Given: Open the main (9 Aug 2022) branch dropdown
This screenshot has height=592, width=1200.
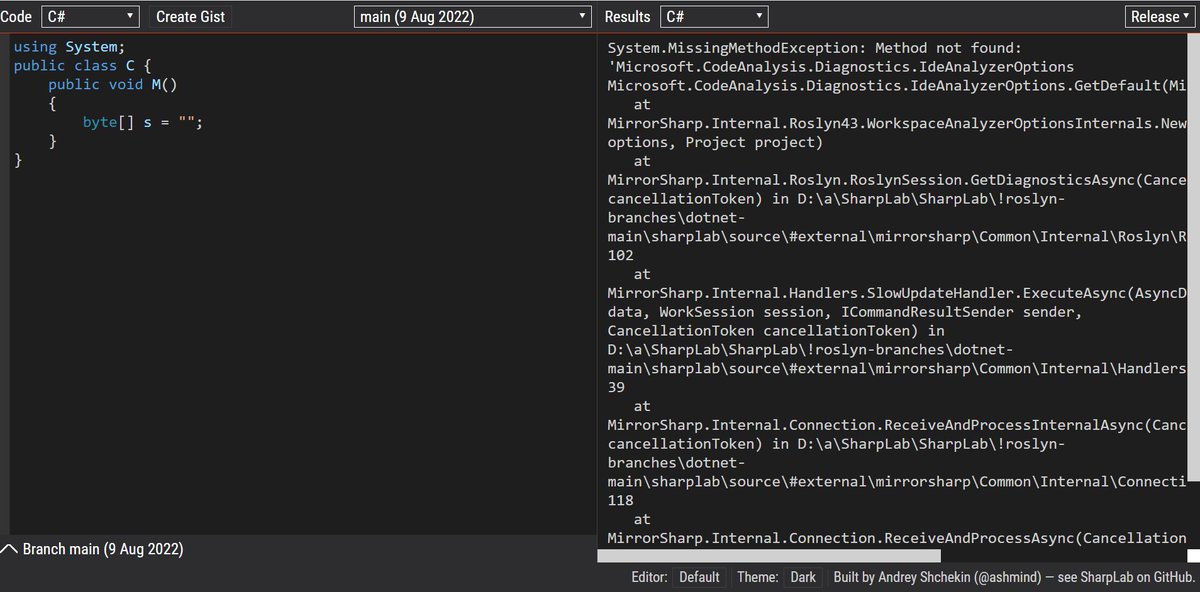Looking at the screenshot, I should point(474,17).
